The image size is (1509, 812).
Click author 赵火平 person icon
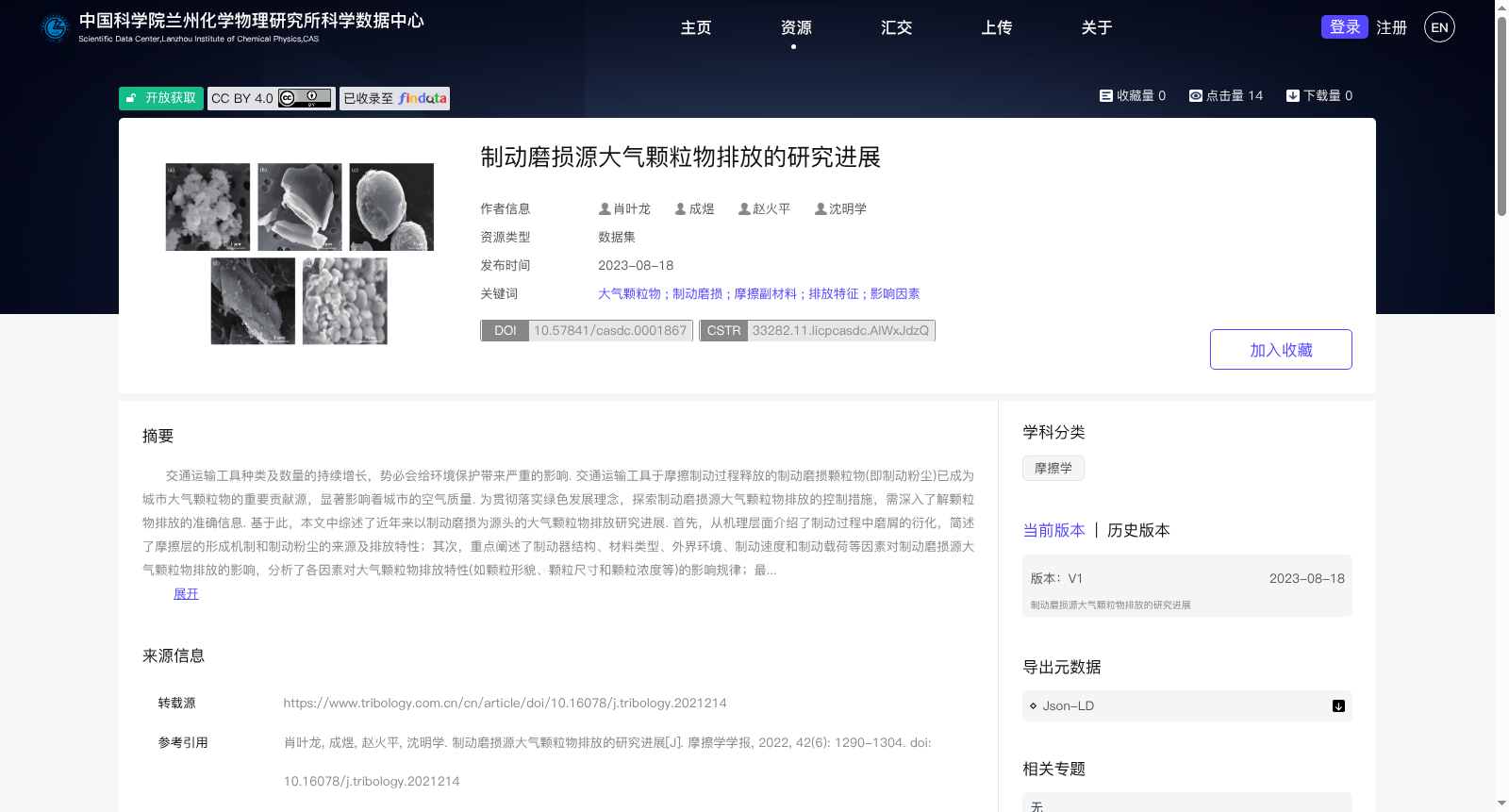(744, 209)
